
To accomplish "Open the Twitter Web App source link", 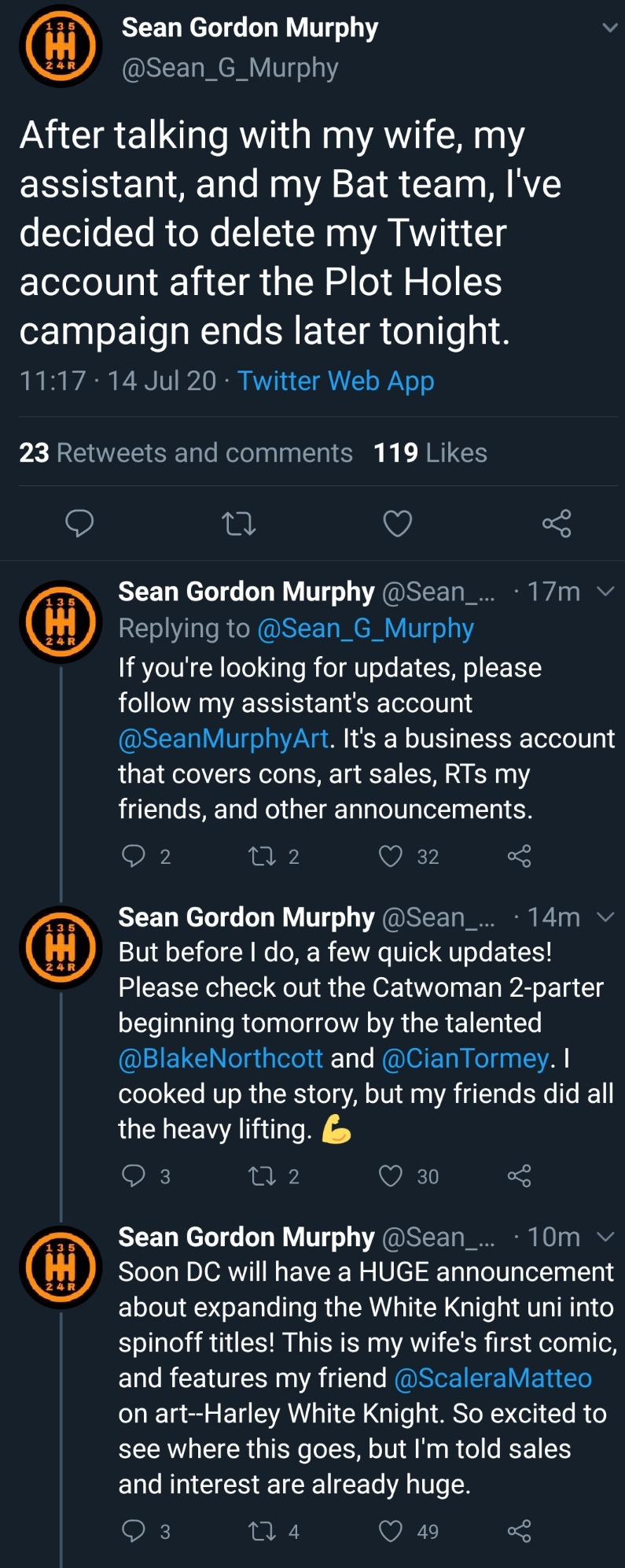I will coord(336,382).
